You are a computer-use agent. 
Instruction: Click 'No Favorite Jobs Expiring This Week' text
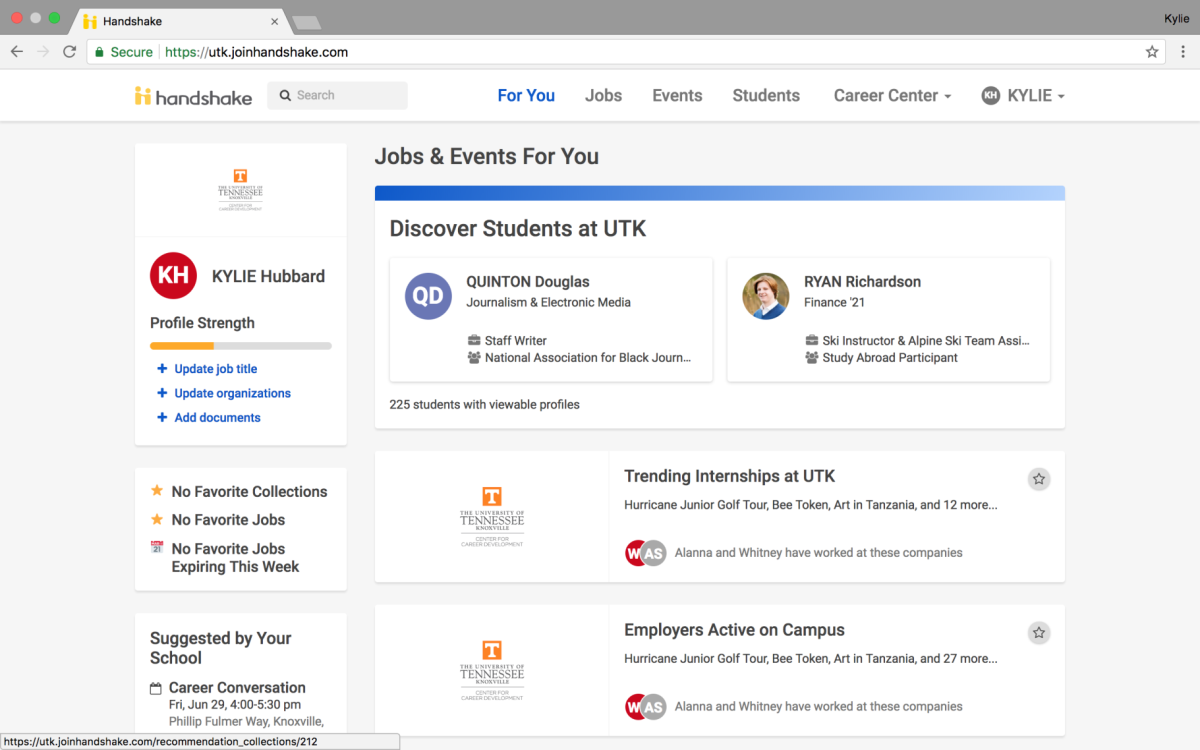pos(235,558)
